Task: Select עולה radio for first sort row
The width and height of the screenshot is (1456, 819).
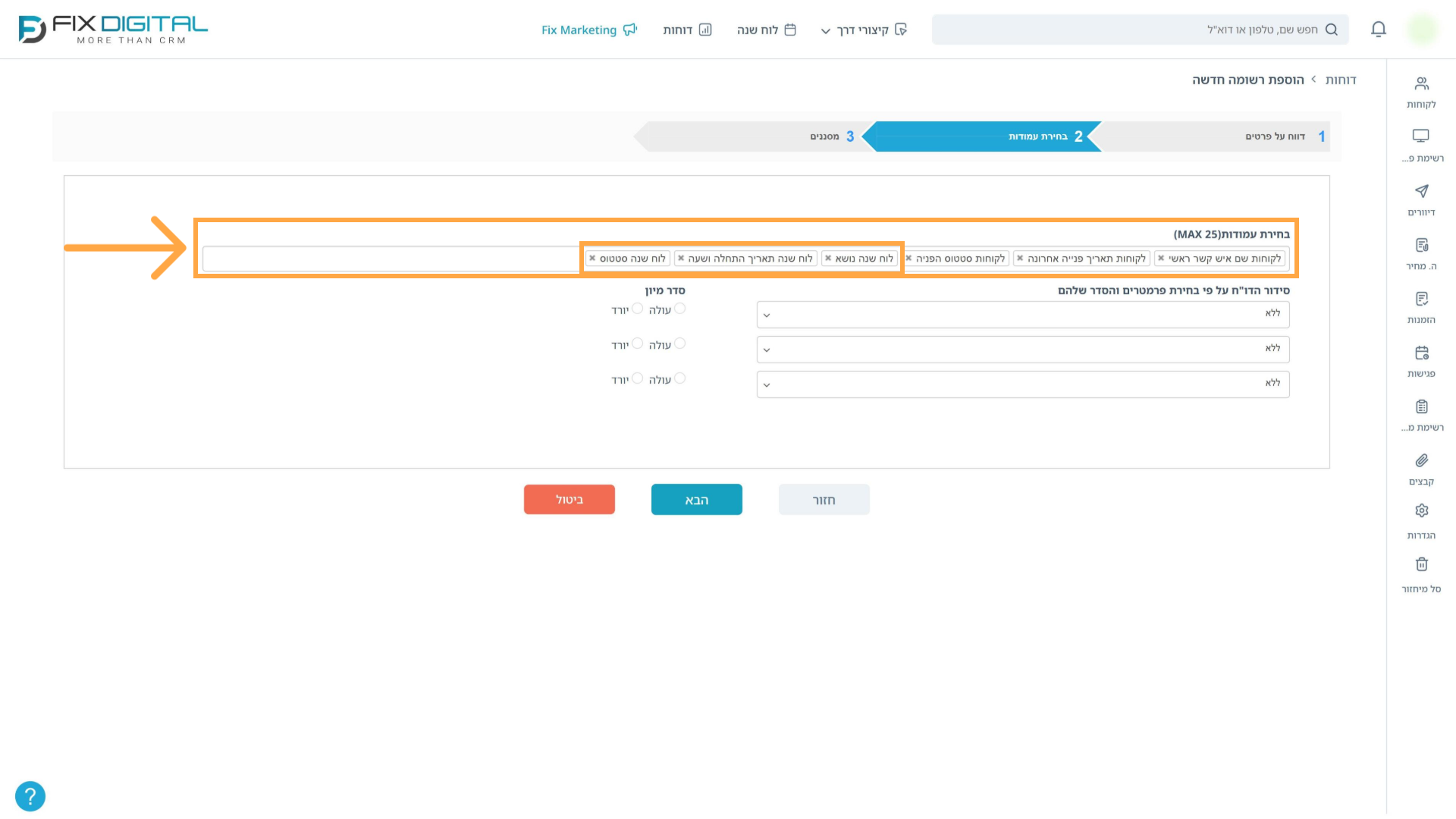Action: tap(679, 309)
